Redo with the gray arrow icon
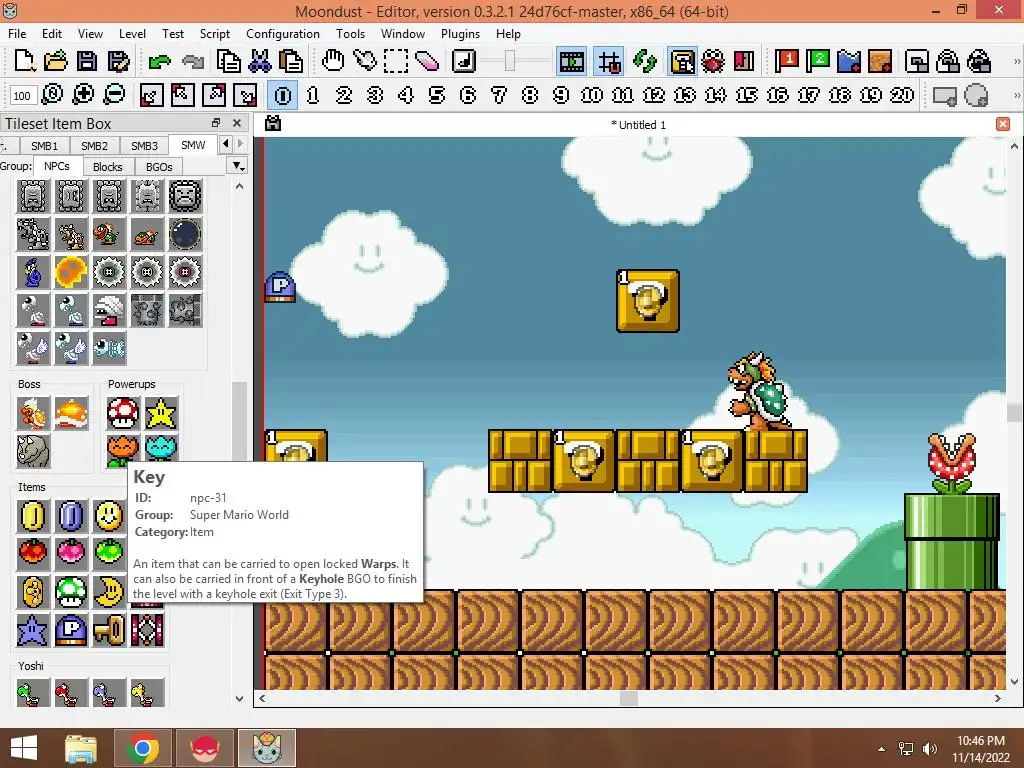 click(x=192, y=61)
